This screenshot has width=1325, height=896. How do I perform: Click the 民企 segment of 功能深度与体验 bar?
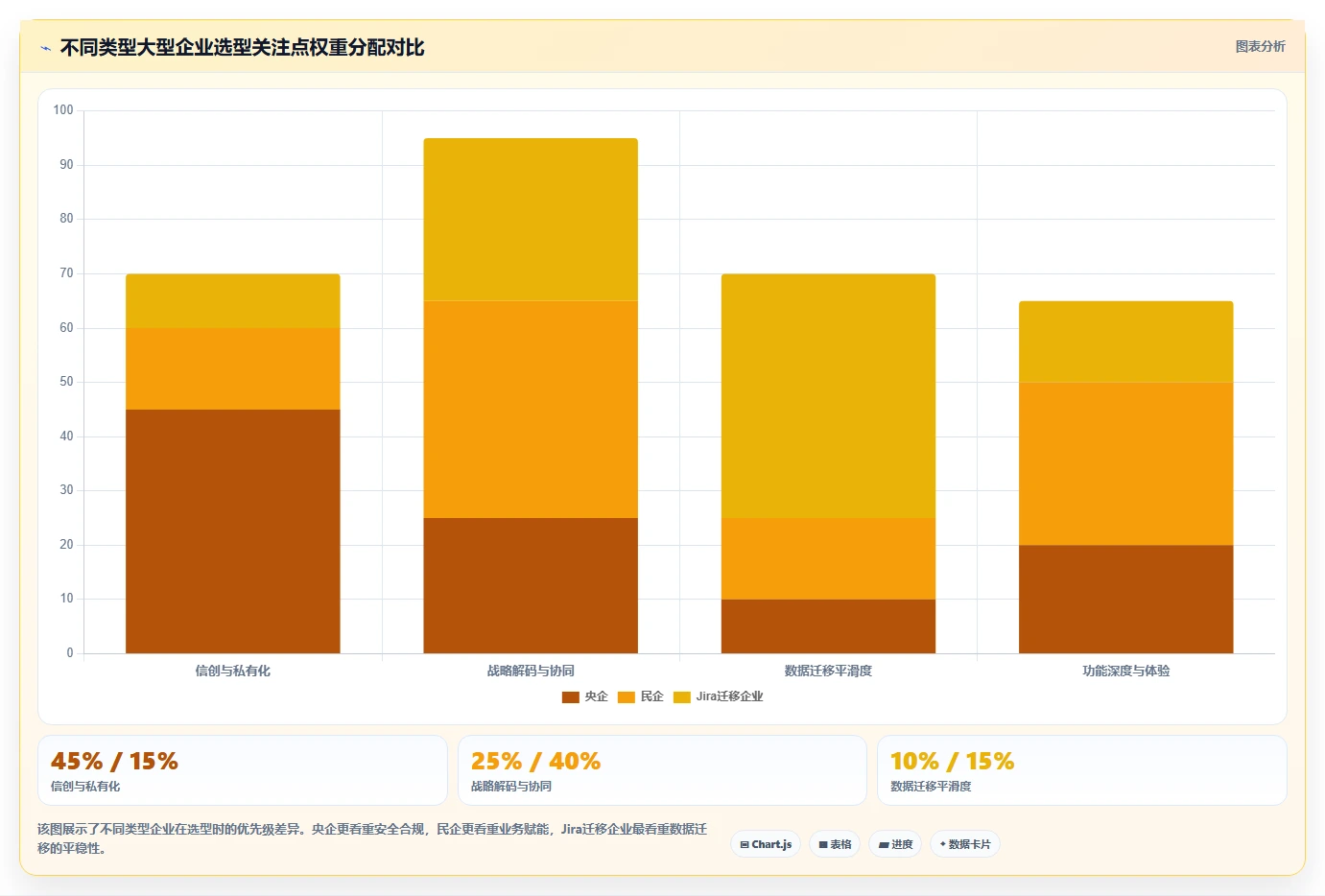1126,464
